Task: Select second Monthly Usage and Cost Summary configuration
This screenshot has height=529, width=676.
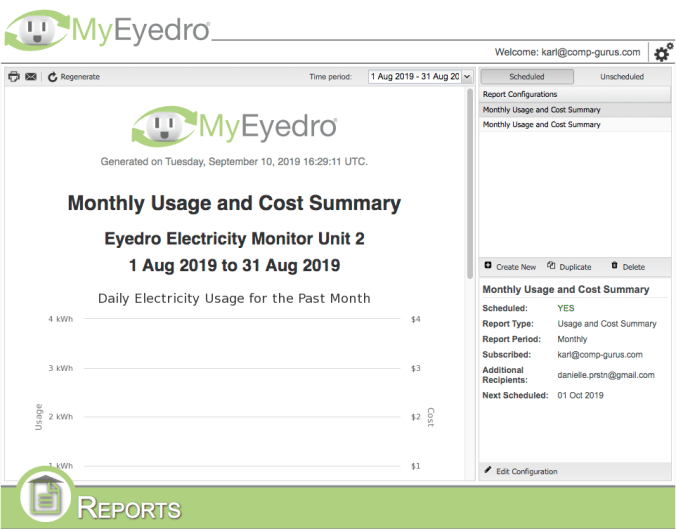Action: coord(542,125)
